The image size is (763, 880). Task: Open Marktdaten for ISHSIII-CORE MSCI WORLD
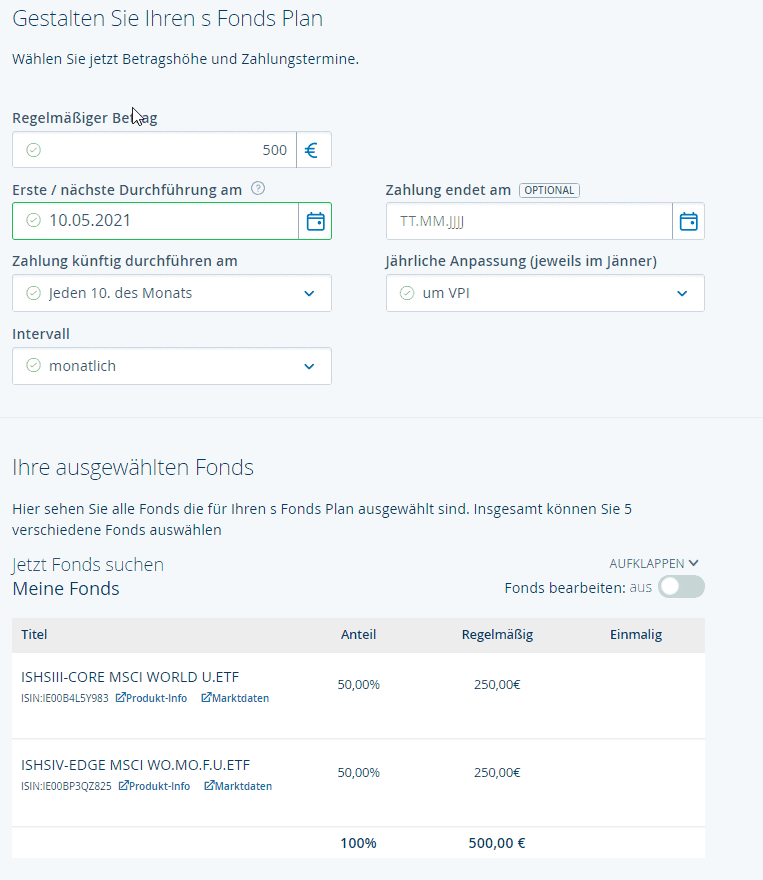tap(235, 698)
